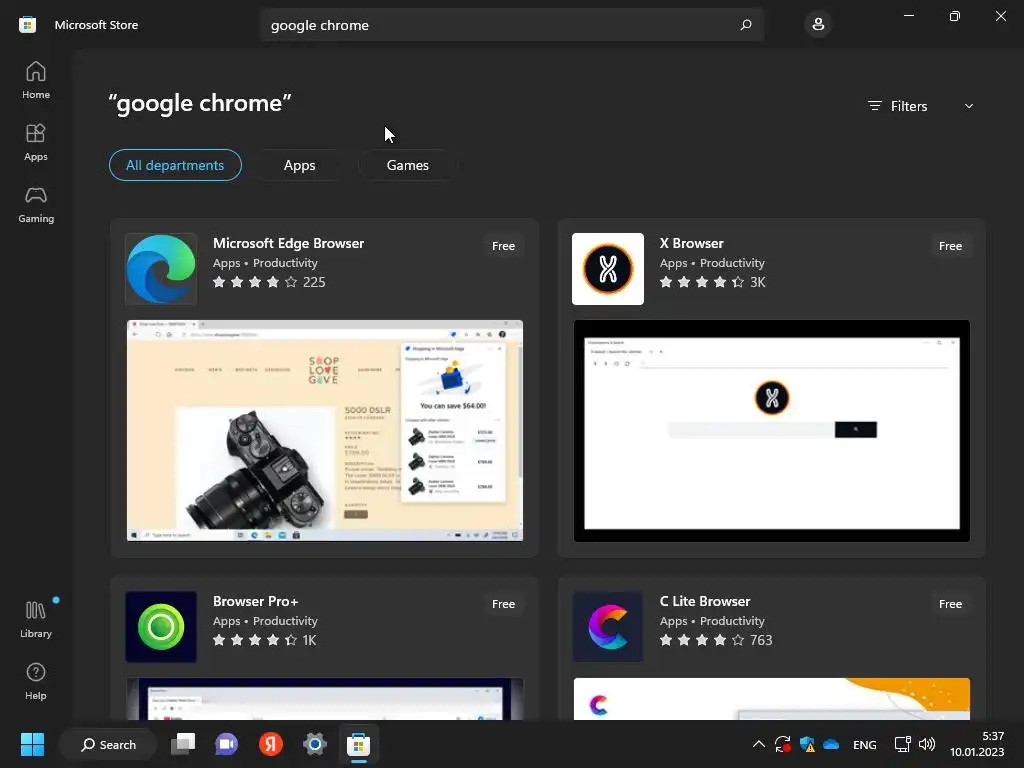The width and height of the screenshot is (1024, 768).
Task: Open the Home section in sidebar
Action: (x=36, y=80)
